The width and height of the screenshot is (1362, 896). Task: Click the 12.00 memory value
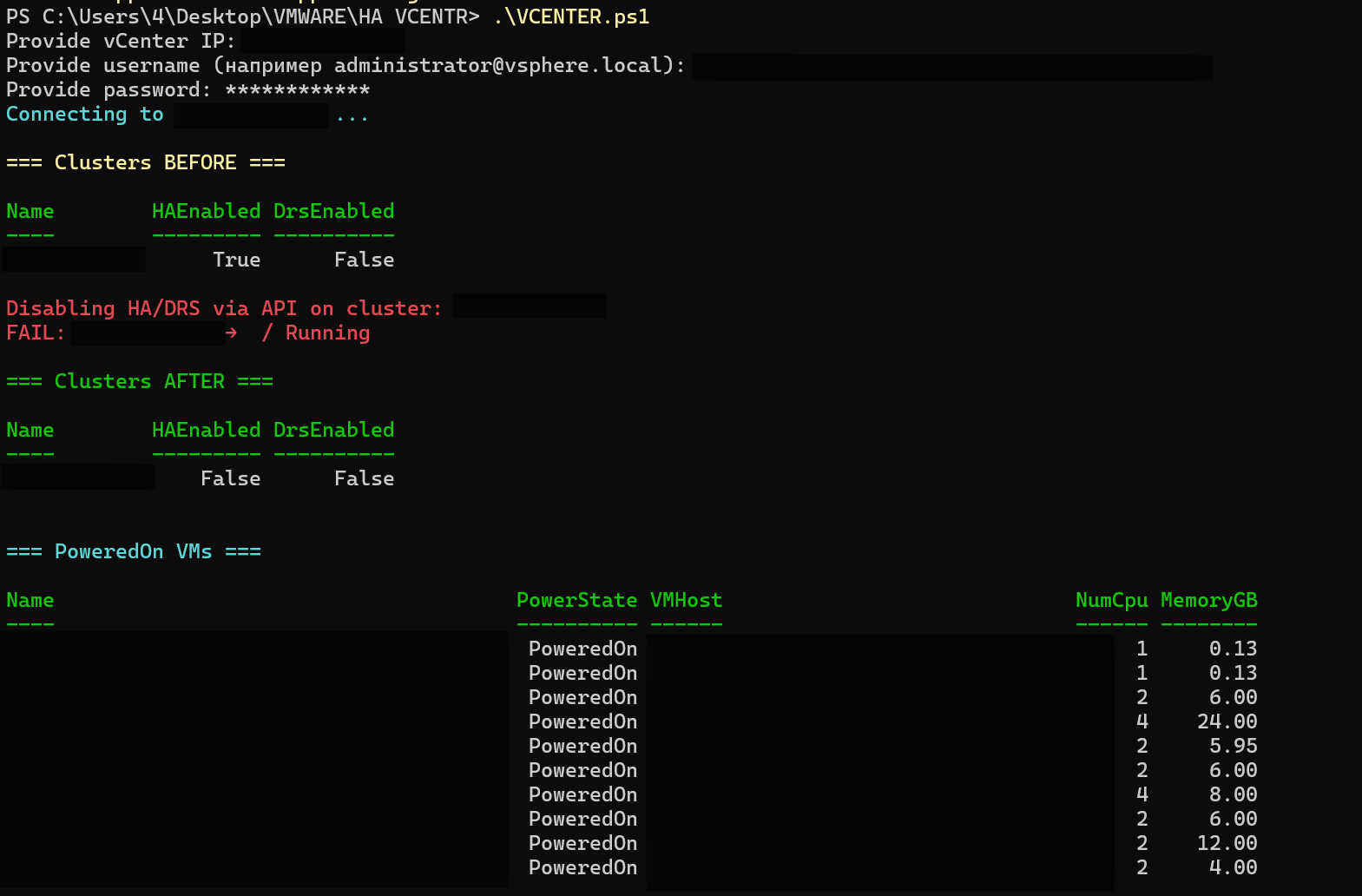[1227, 844]
